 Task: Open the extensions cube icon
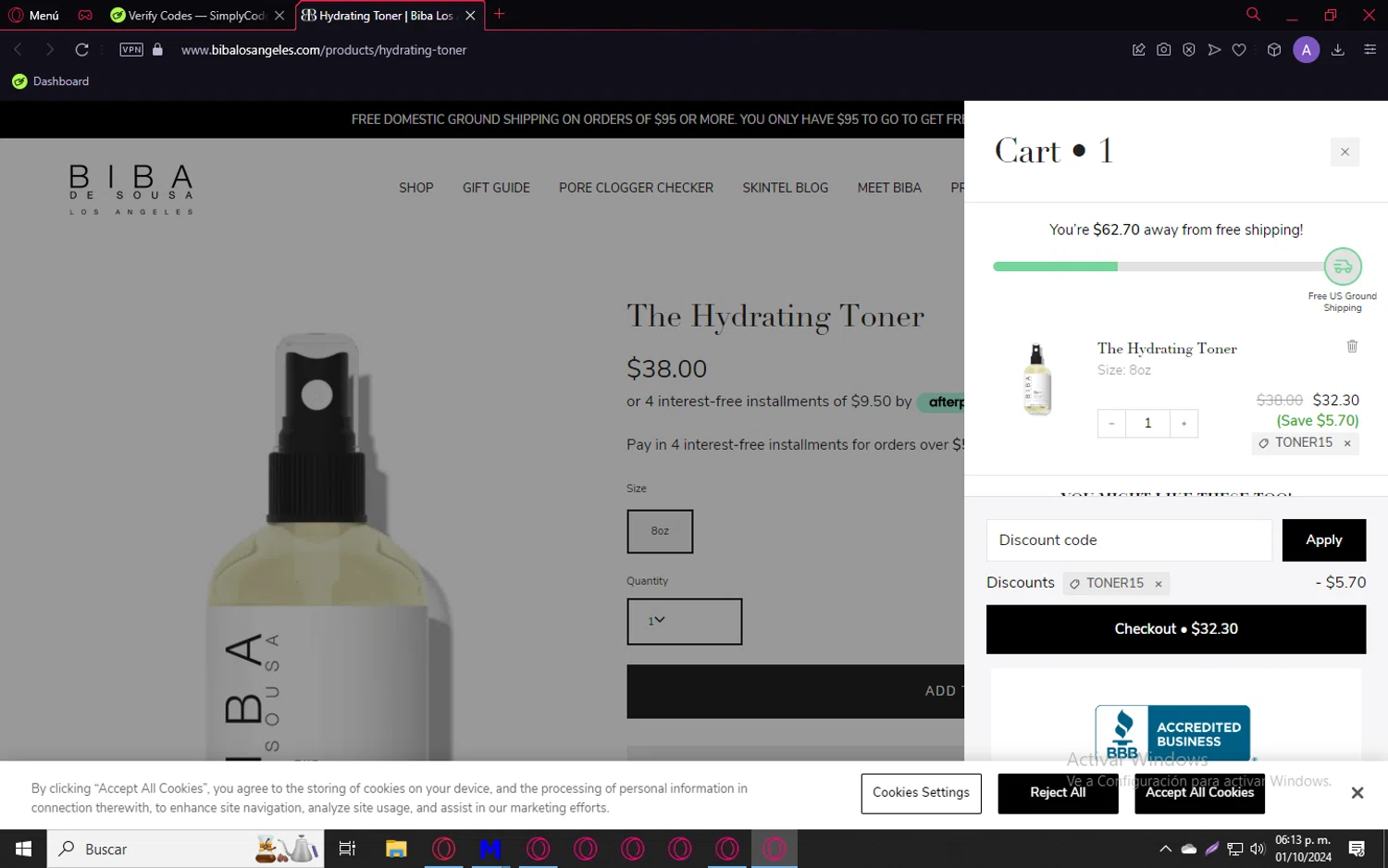point(1274,50)
